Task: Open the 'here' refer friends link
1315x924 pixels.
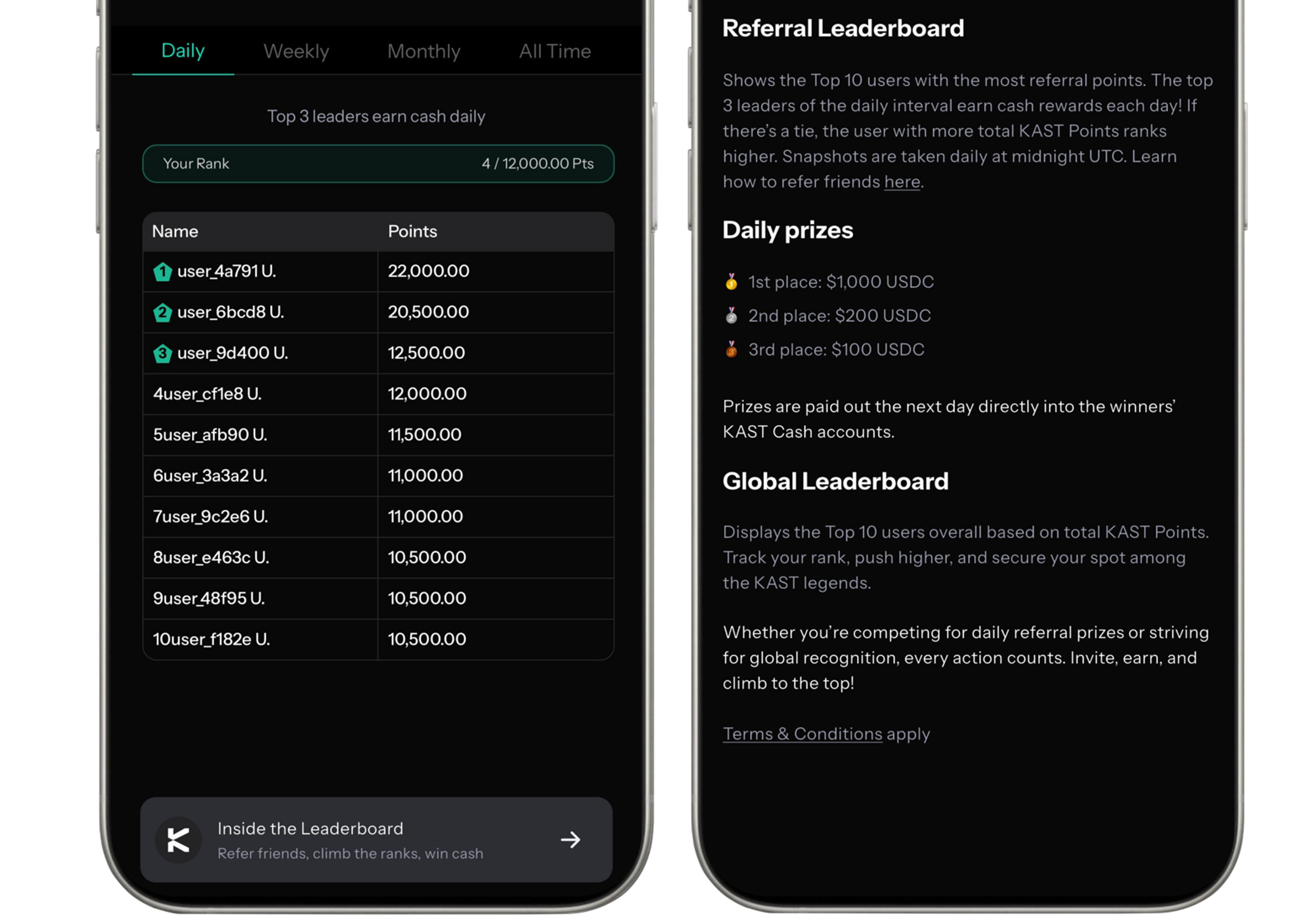Action: (902, 182)
